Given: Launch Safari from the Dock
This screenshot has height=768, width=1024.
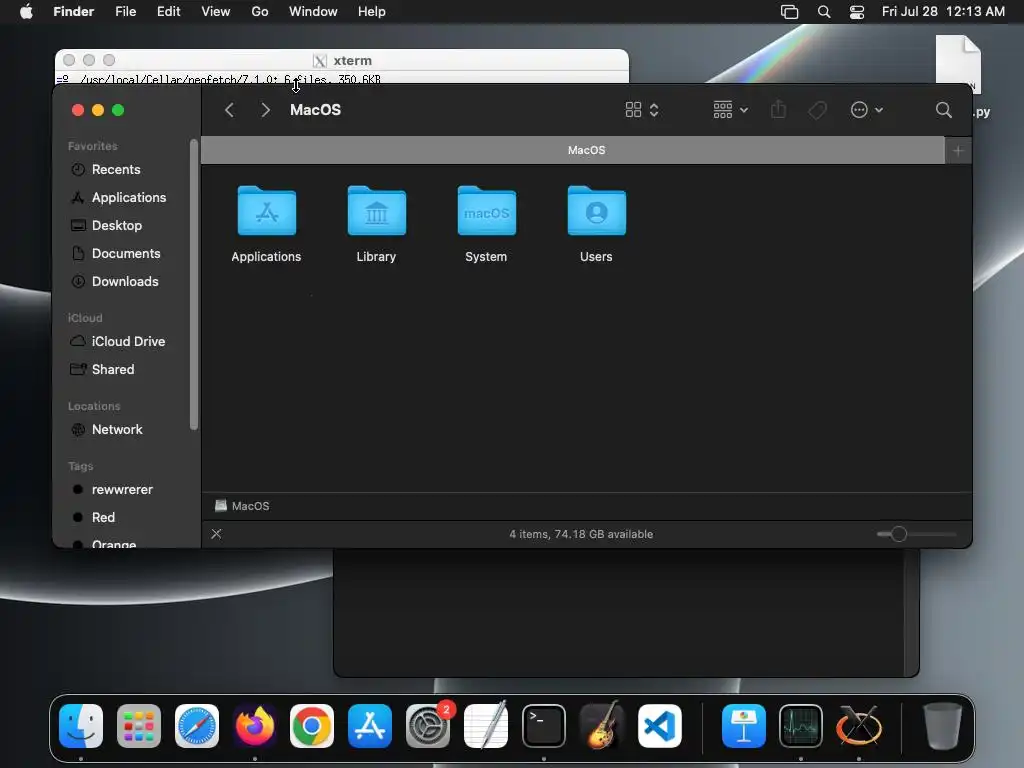Looking at the screenshot, I should (x=197, y=726).
